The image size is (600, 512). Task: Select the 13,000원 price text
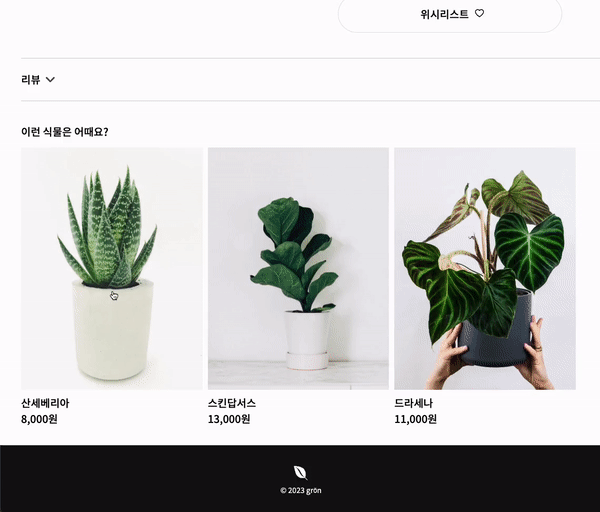(229, 419)
